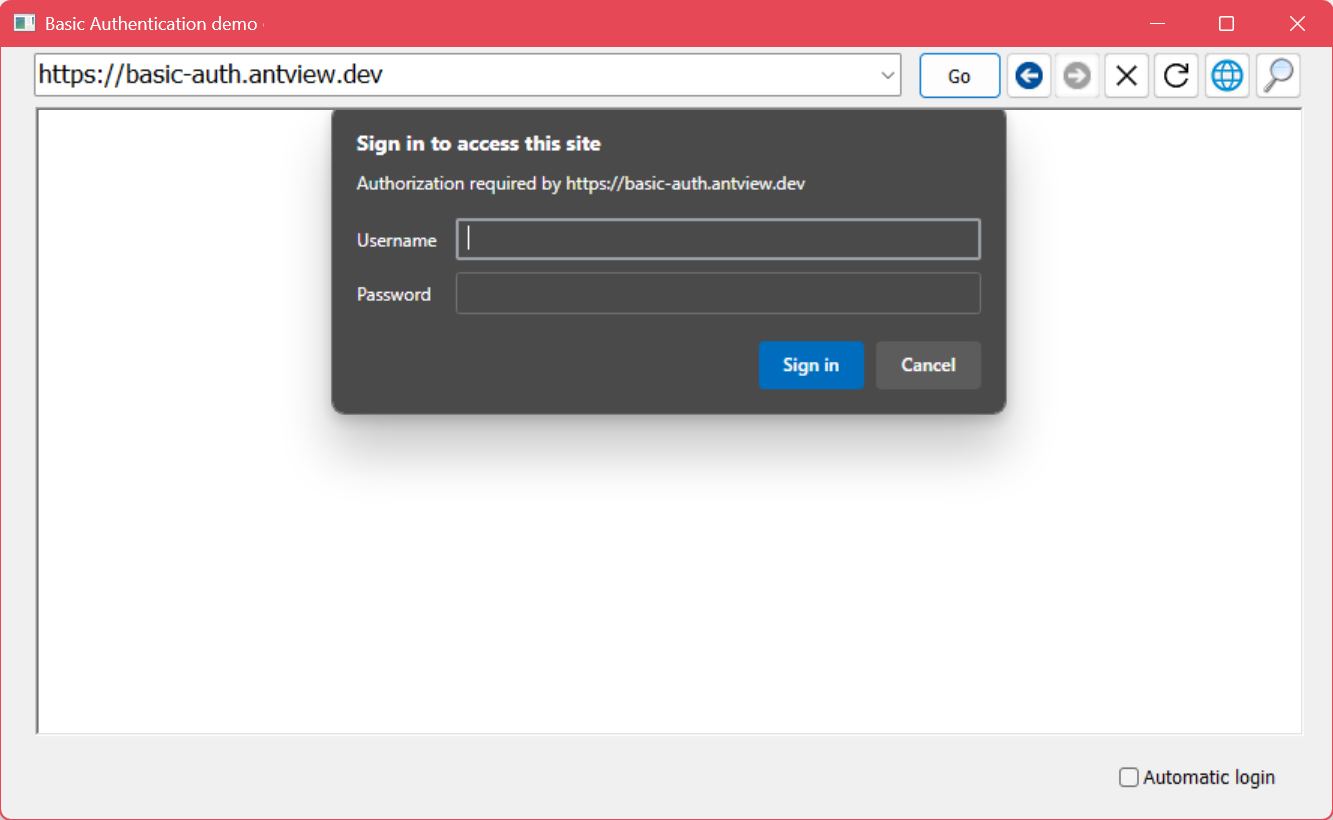Click the "Basic Authentication demo" title bar text
This screenshot has width=1333, height=820.
[151, 23]
